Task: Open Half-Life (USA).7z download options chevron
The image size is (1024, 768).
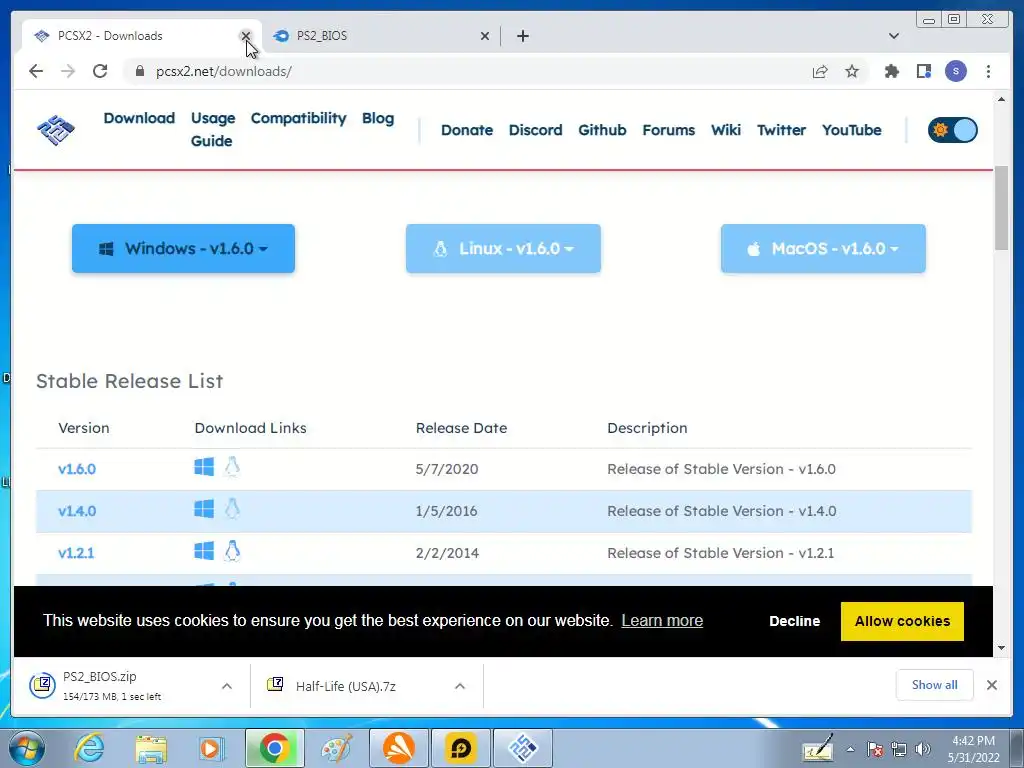Action: 460,686
